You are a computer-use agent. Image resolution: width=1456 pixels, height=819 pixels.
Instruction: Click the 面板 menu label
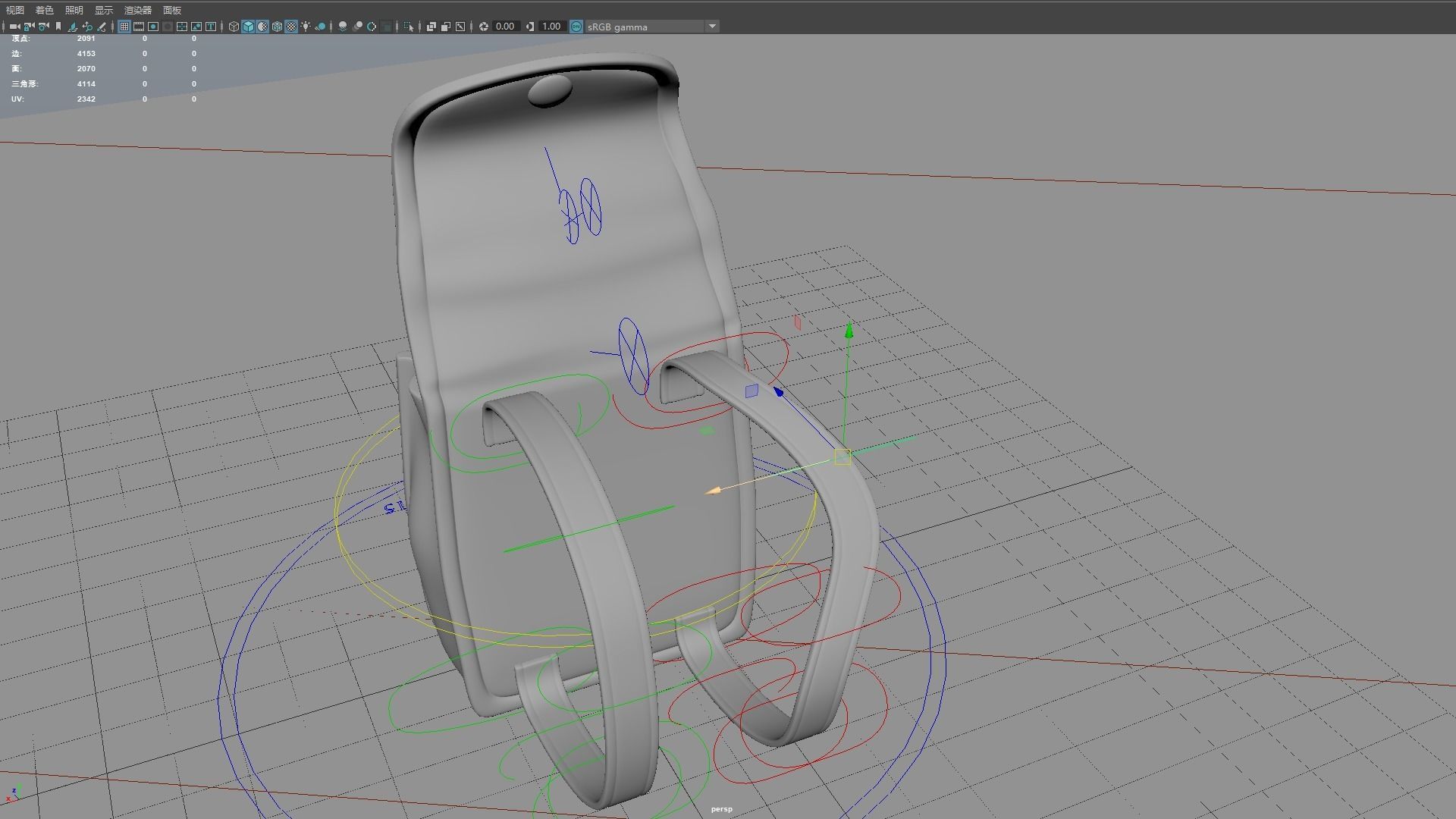point(172,10)
